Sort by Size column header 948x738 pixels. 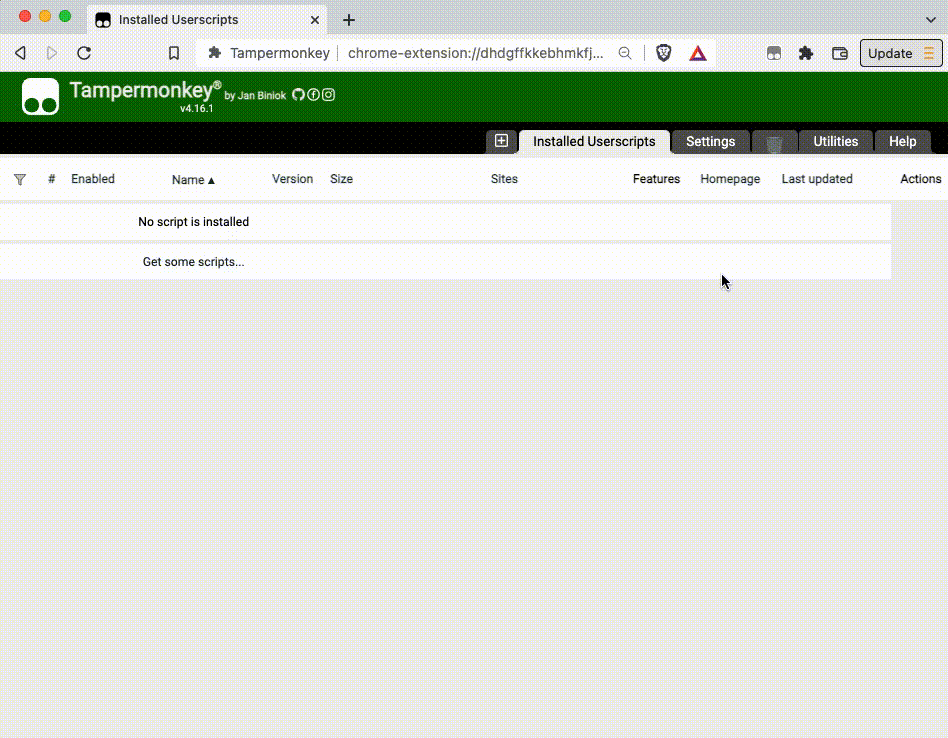click(341, 179)
